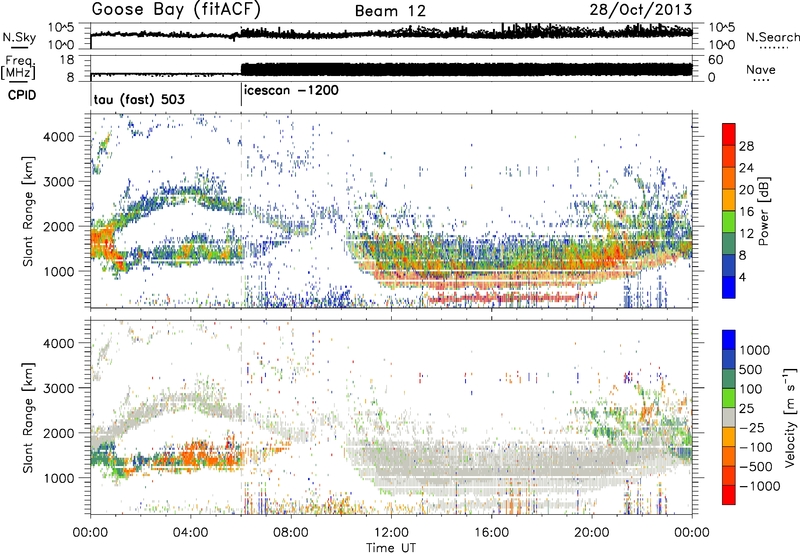Click the 'Goose Bay (fitACF)' title

pyautogui.click(x=177, y=9)
